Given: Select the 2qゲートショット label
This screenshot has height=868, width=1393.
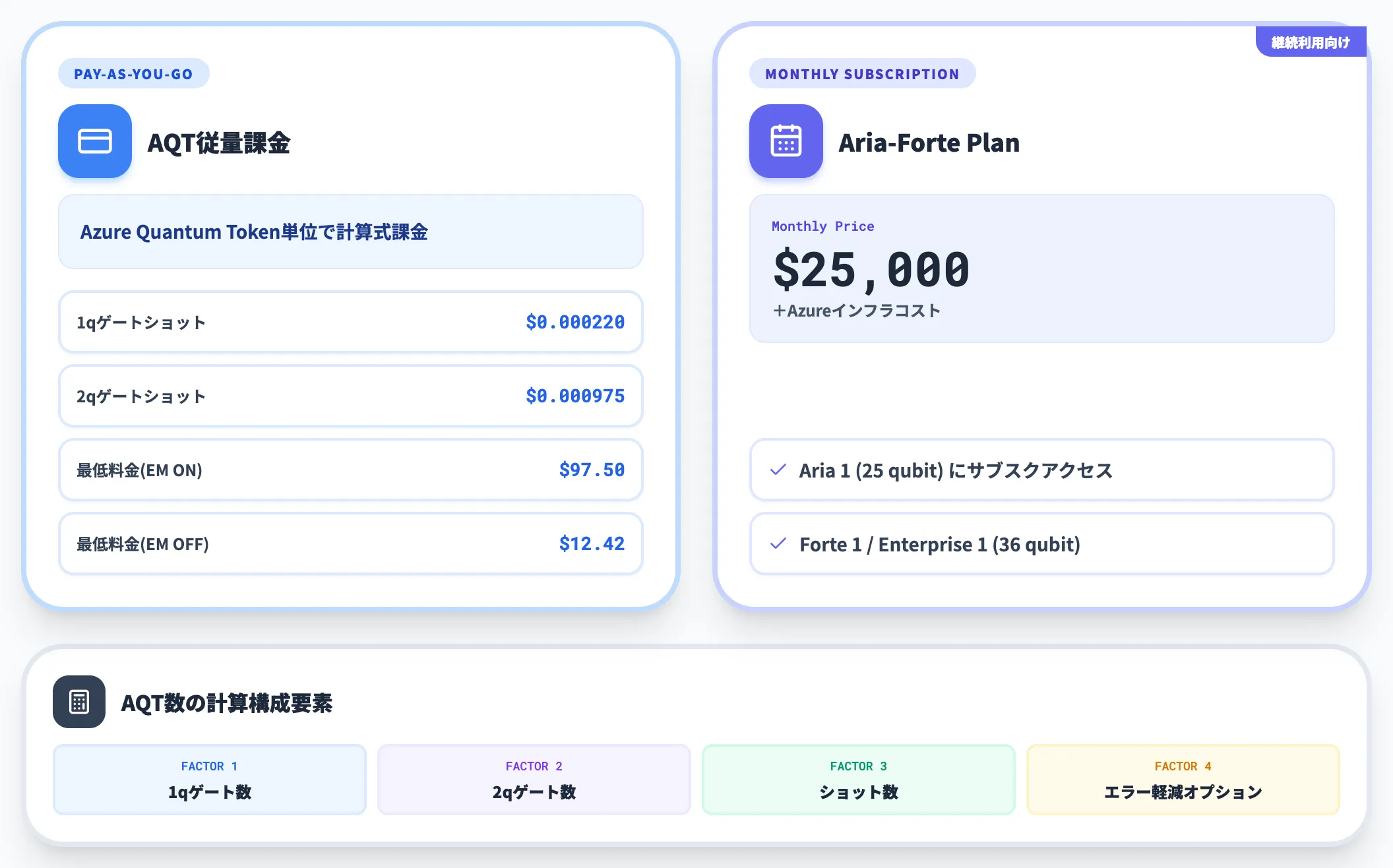Looking at the screenshot, I should pyautogui.click(x=141, y=396).
